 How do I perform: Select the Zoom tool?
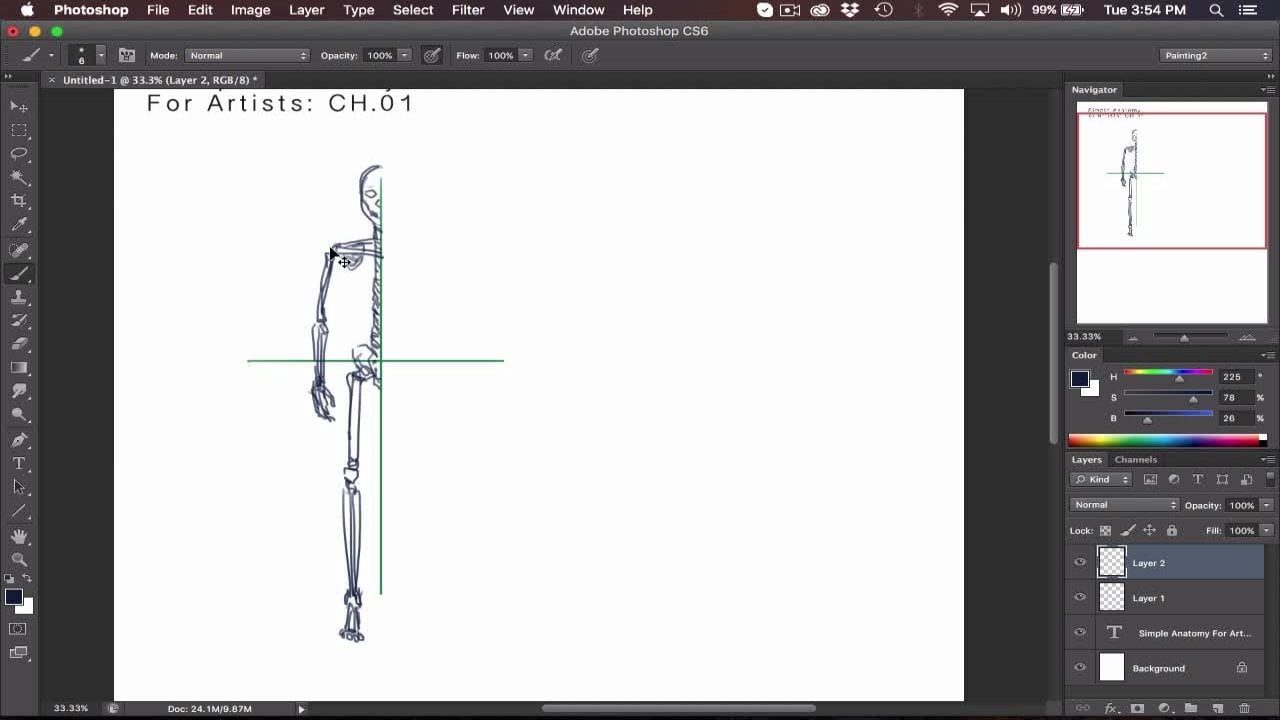pyautogui.click(x=19, y=559)
